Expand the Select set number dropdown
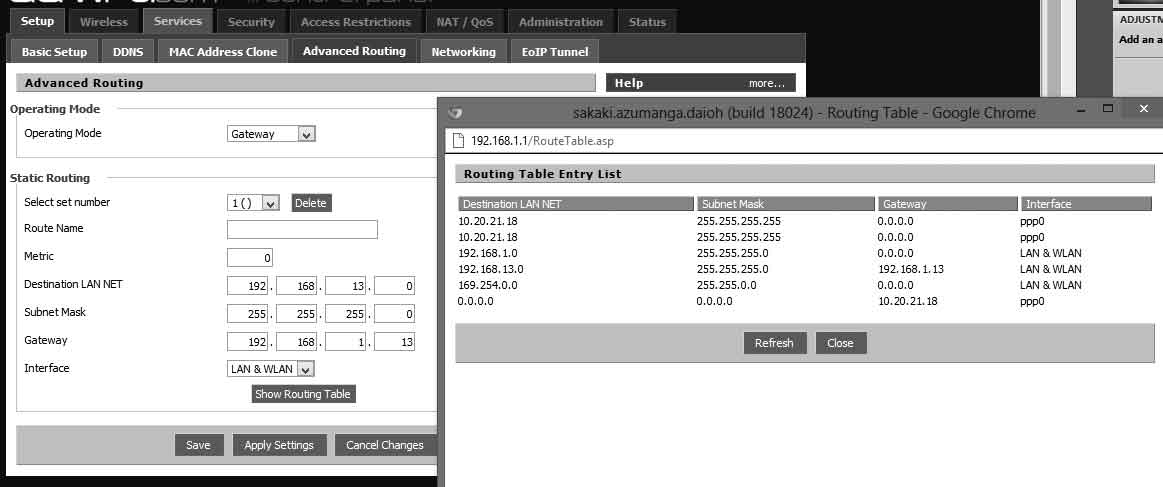This screenshot has width=1163, height=487. (253, 203)
